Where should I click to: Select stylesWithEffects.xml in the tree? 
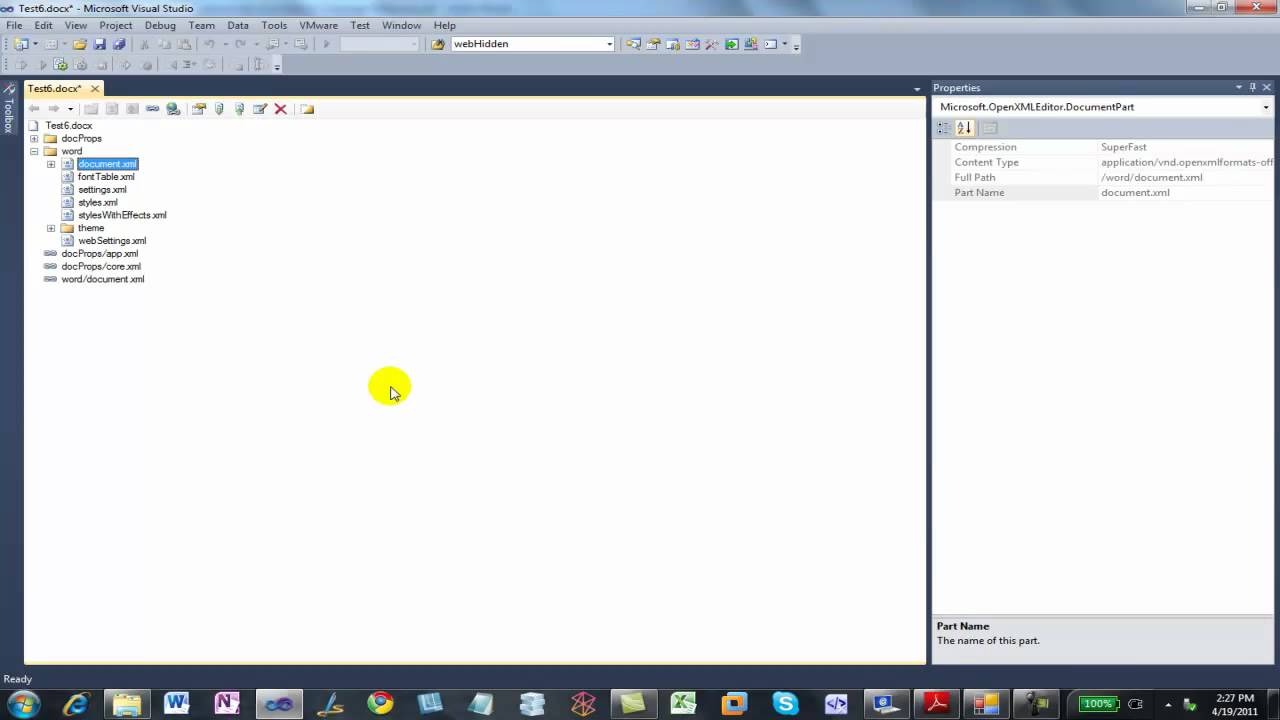click(122, 215)
